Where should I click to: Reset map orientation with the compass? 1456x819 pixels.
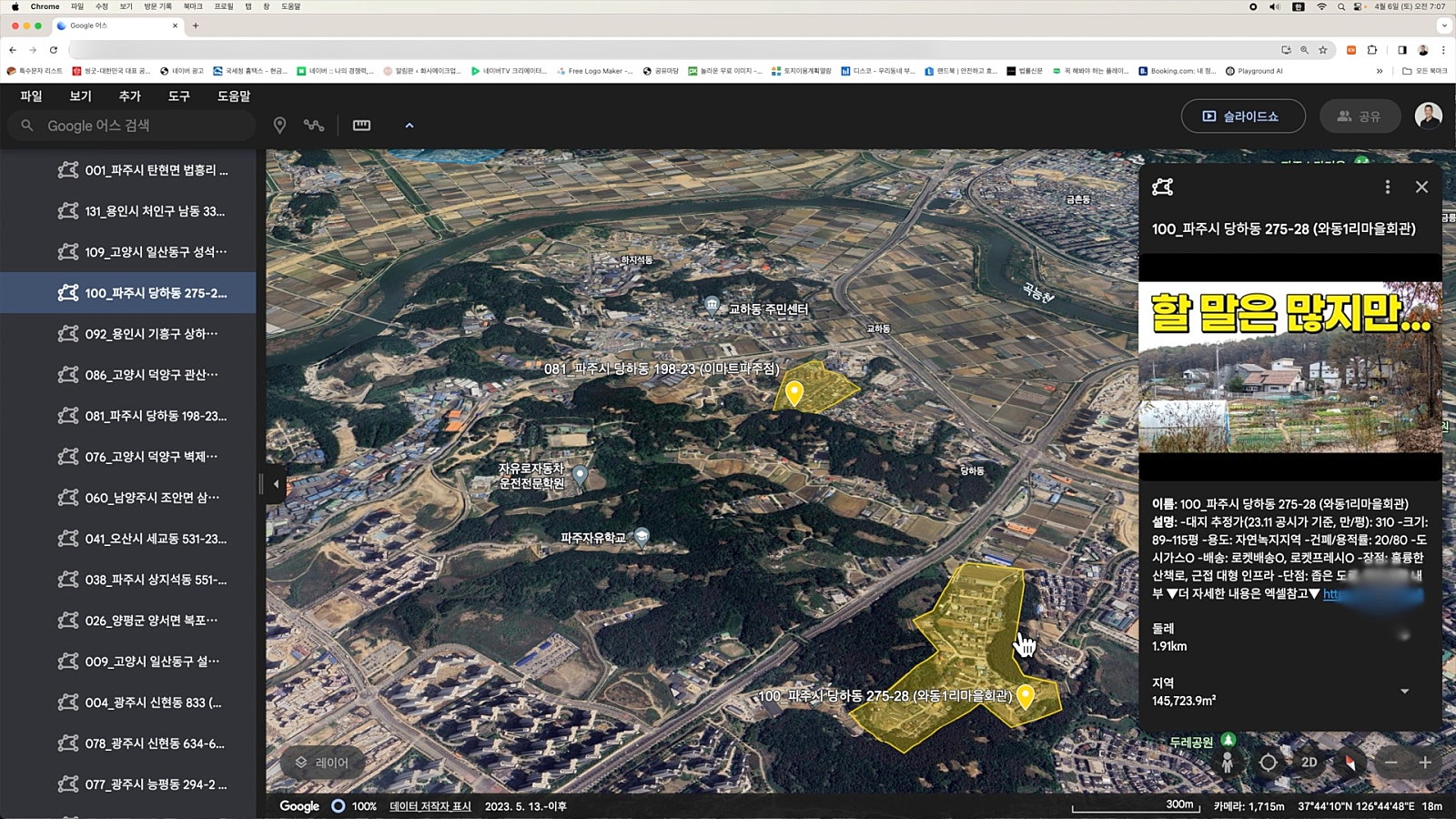(x=1350, y=763)
